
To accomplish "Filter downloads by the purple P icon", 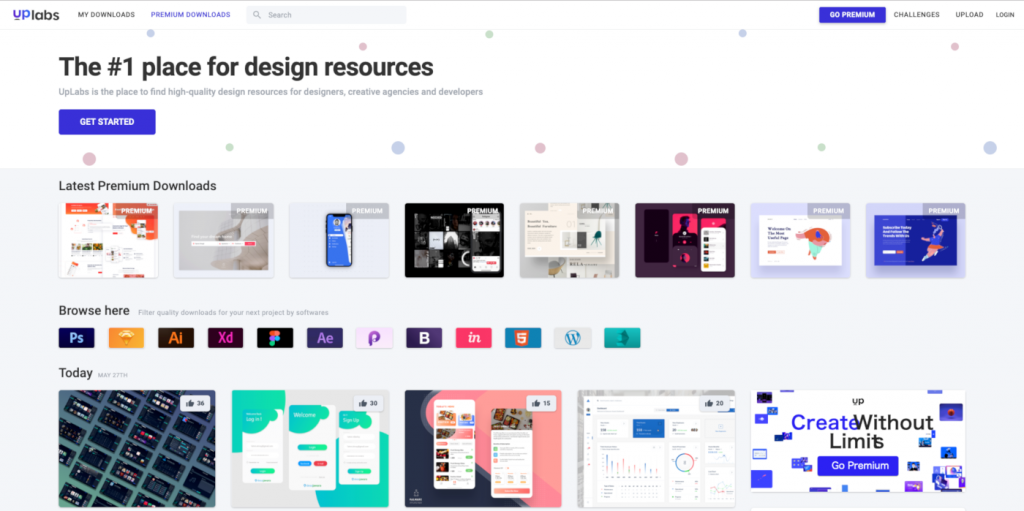I will click(x=374, y=338).
